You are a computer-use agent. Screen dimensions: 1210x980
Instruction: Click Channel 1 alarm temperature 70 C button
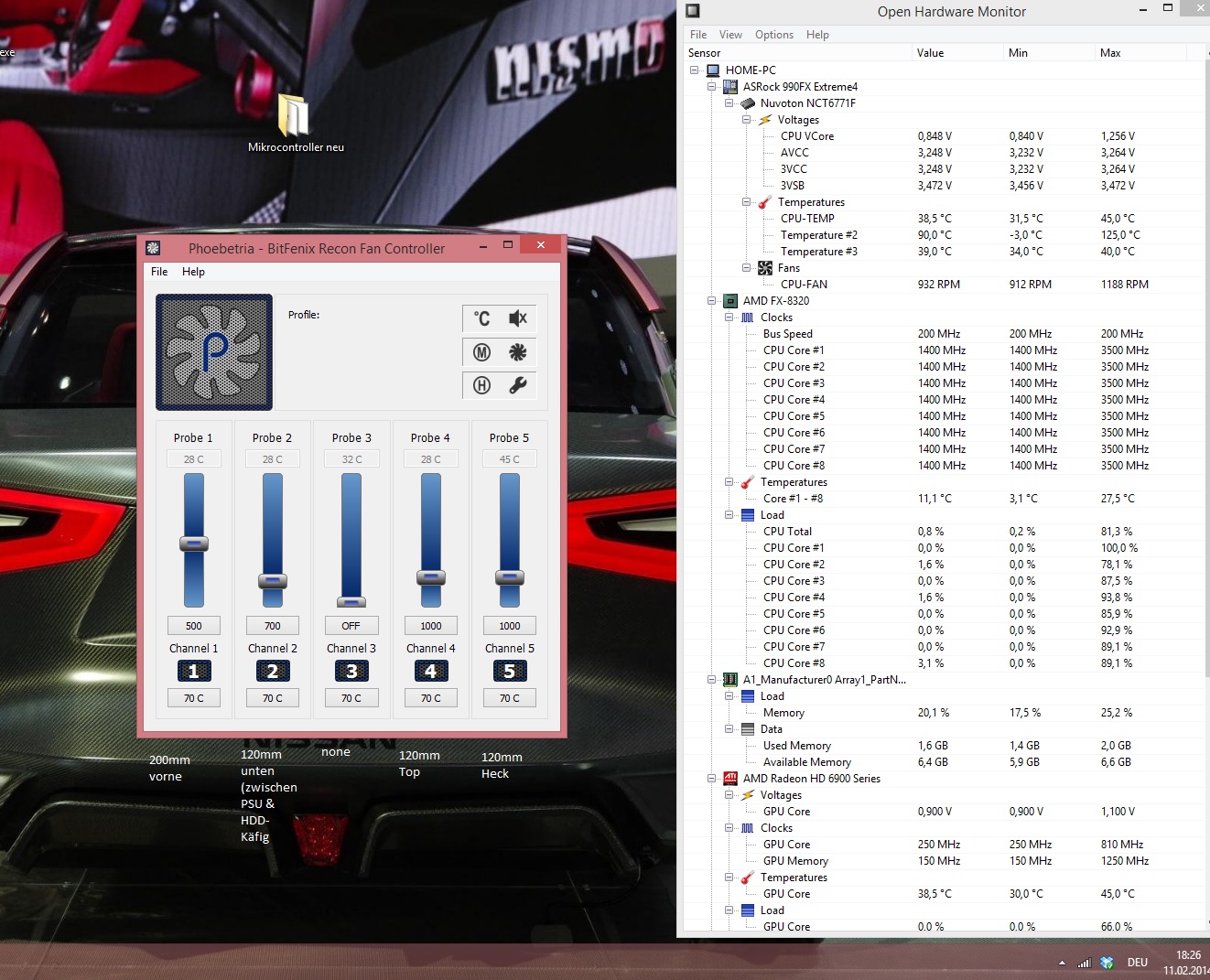[194, 698]
